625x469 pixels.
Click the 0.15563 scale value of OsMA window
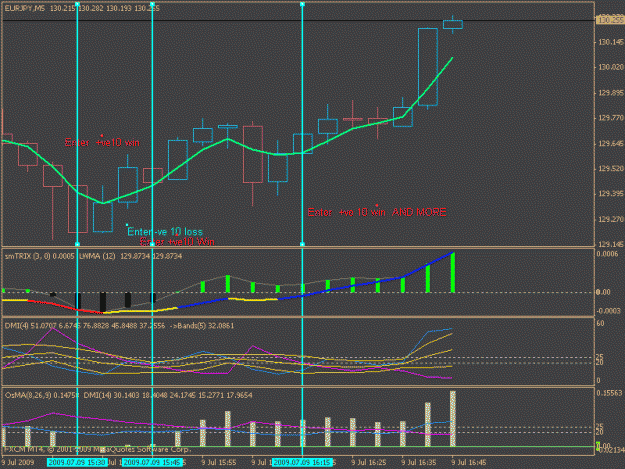[x=609, y=393]
